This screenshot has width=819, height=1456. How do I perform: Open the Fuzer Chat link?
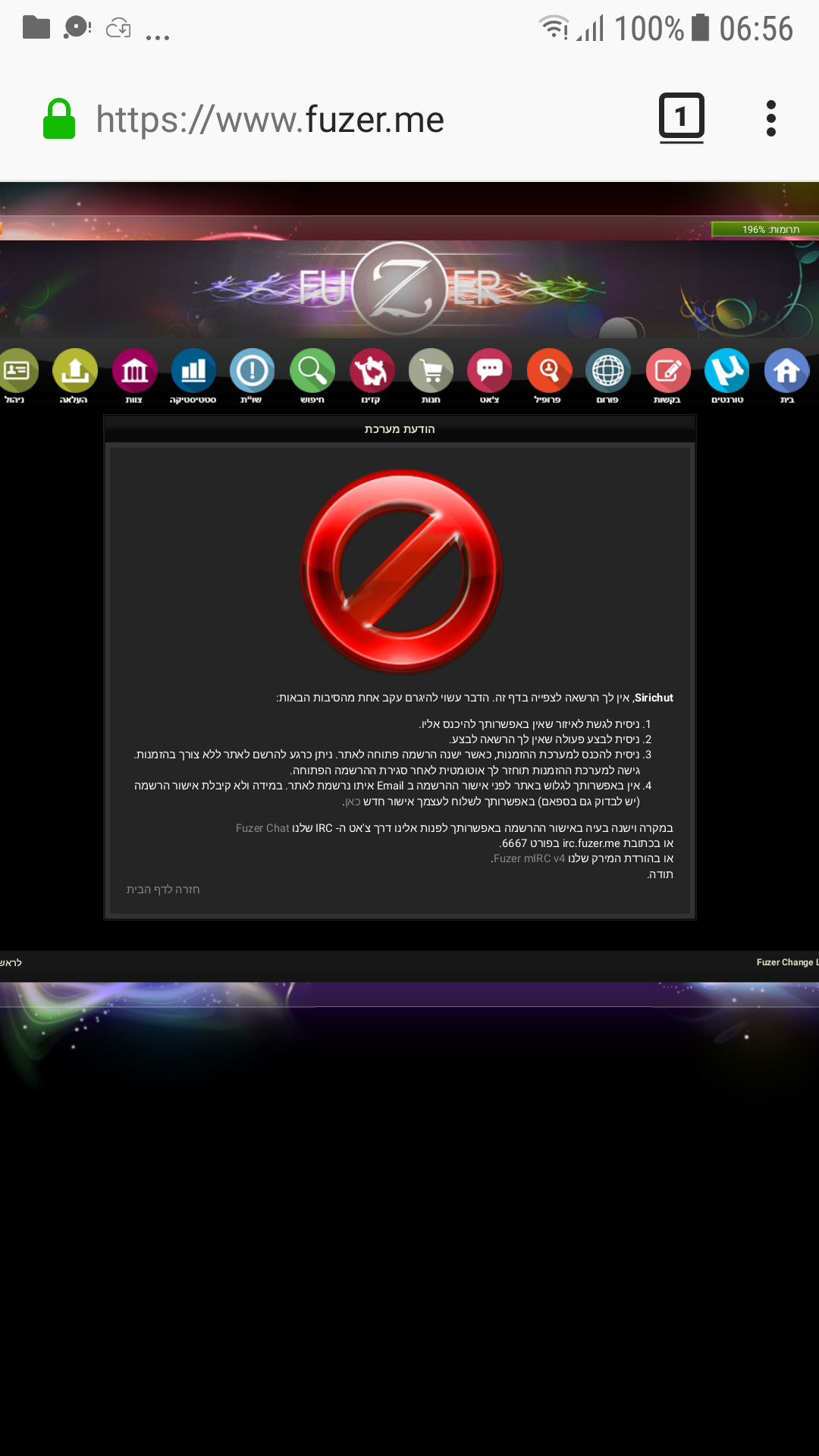point(262,828)
